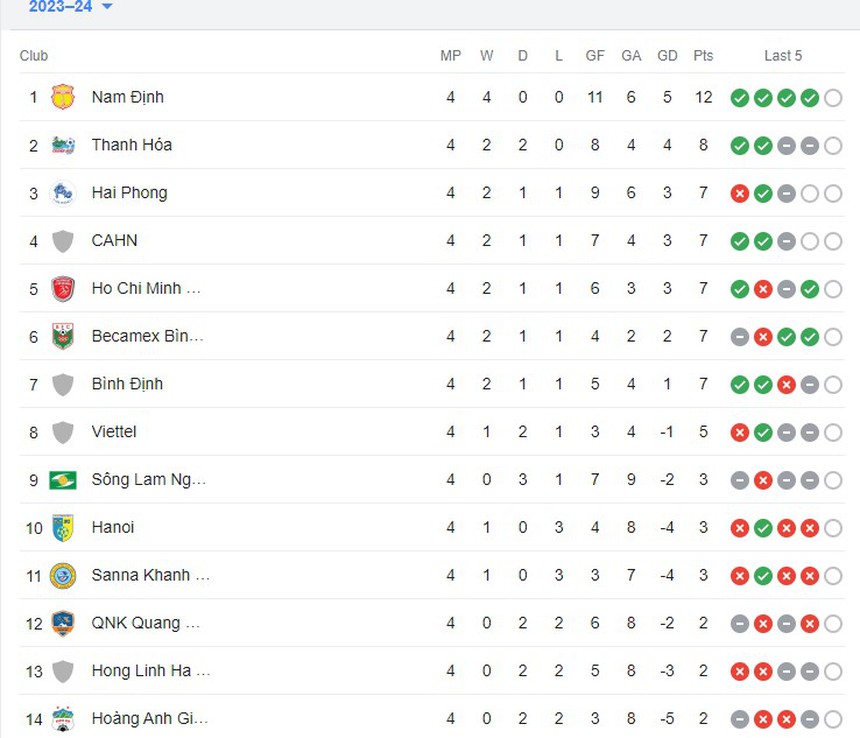Open the Nam Định team page
Screen dimensions: 860x738
126,97
